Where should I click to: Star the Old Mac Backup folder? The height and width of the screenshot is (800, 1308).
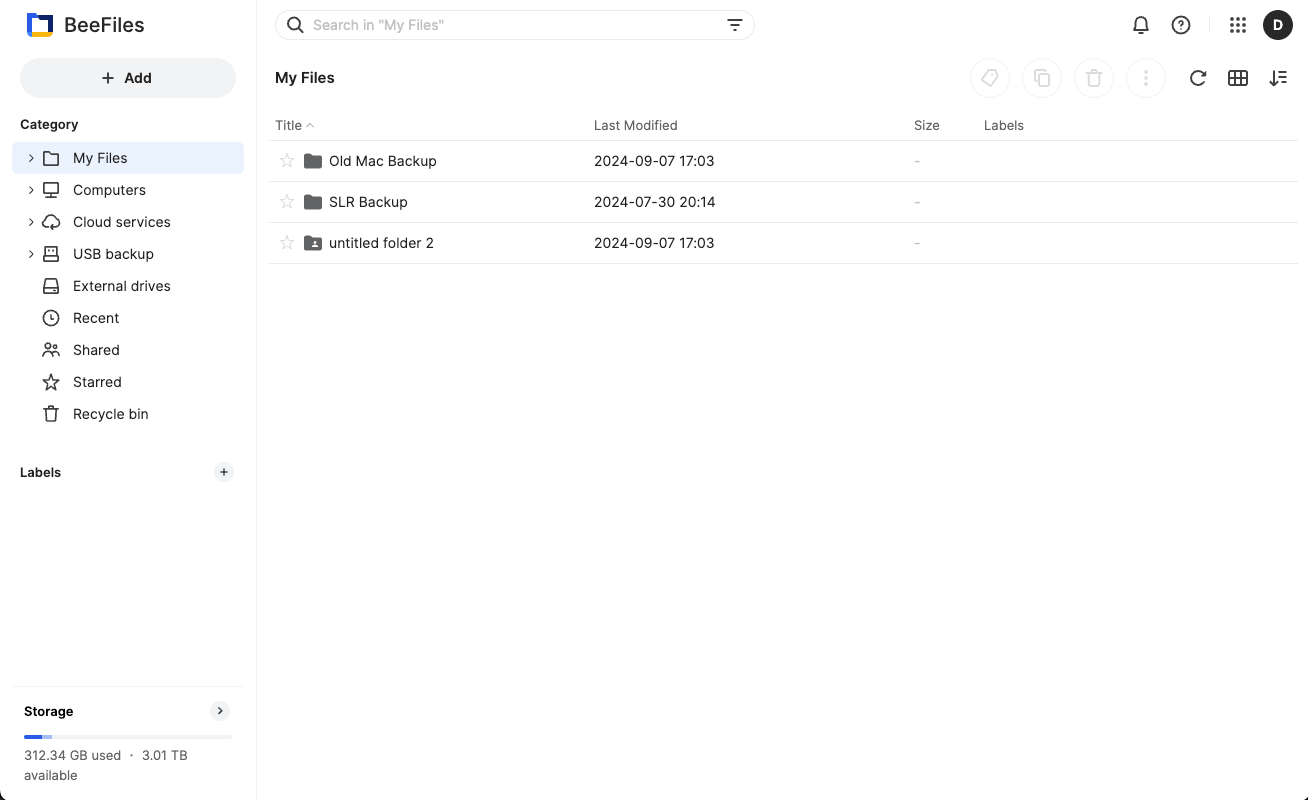tap(287, 161)
